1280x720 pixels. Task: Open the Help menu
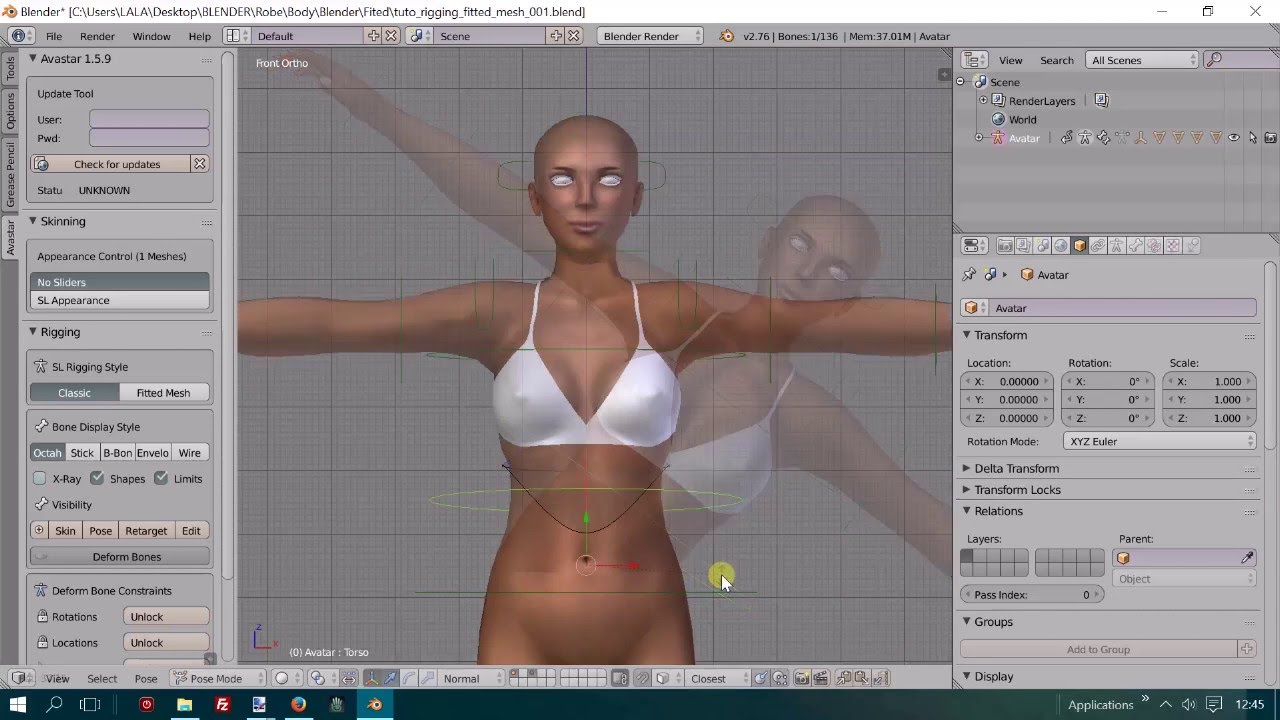click(x=200, y=36)
